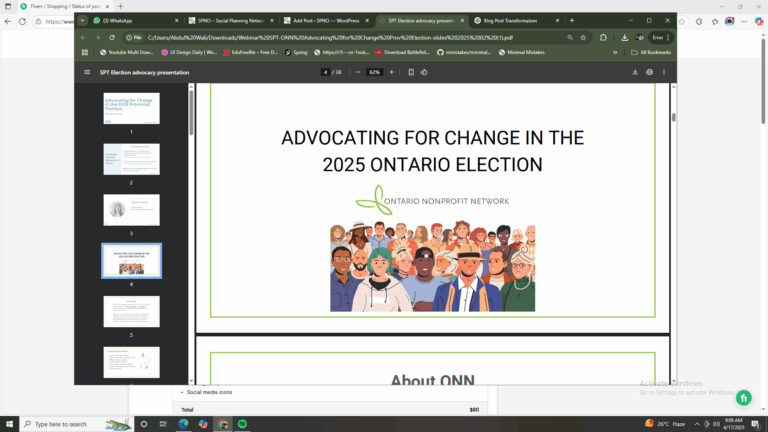Open the browser Extensions puzzle icon

605,37
